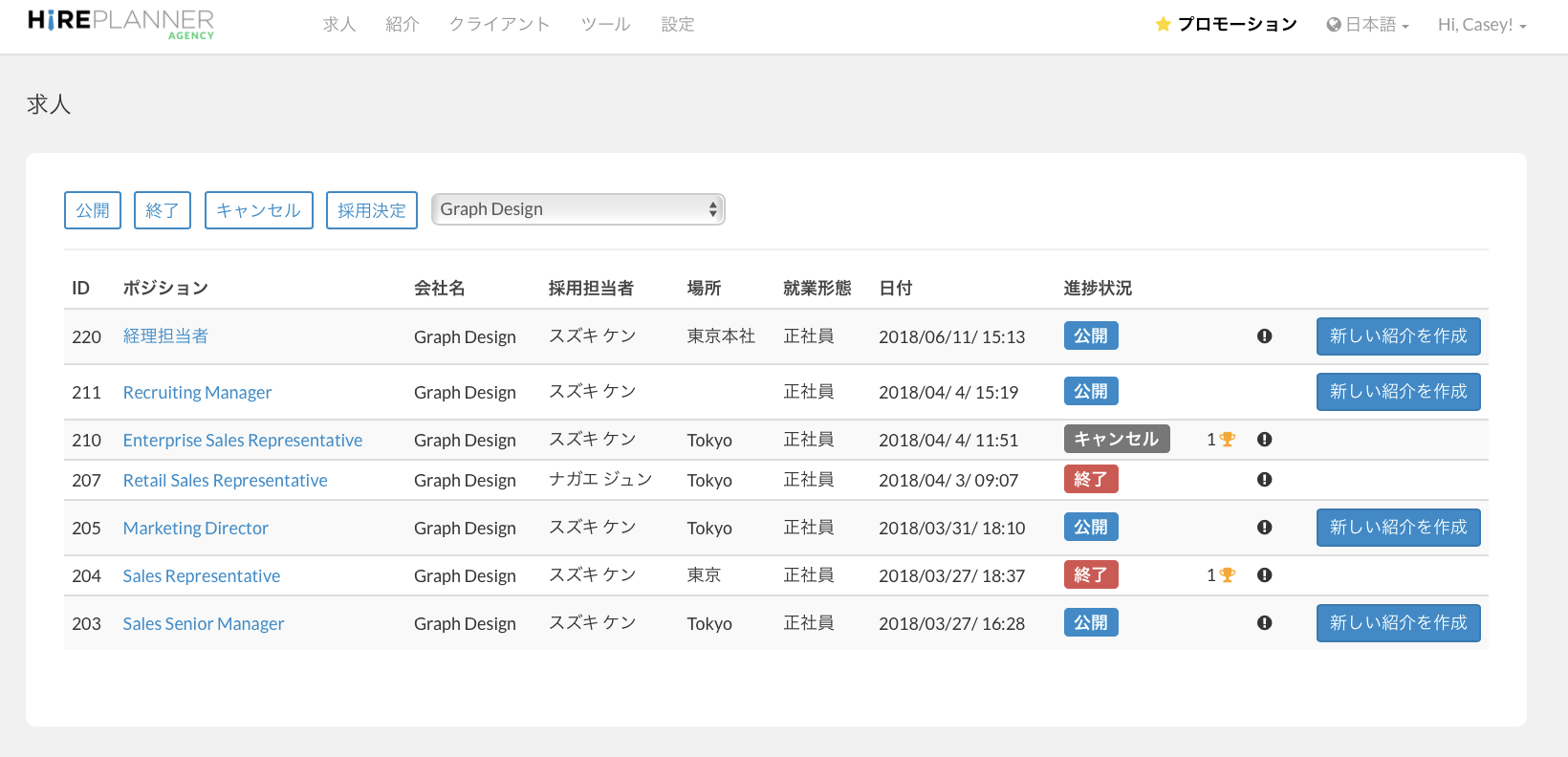The height and width of the screenshot is (757, 1568).
Task: Click the info icon in row 220
Action: pyautogui.click(x=1264, y=336)
